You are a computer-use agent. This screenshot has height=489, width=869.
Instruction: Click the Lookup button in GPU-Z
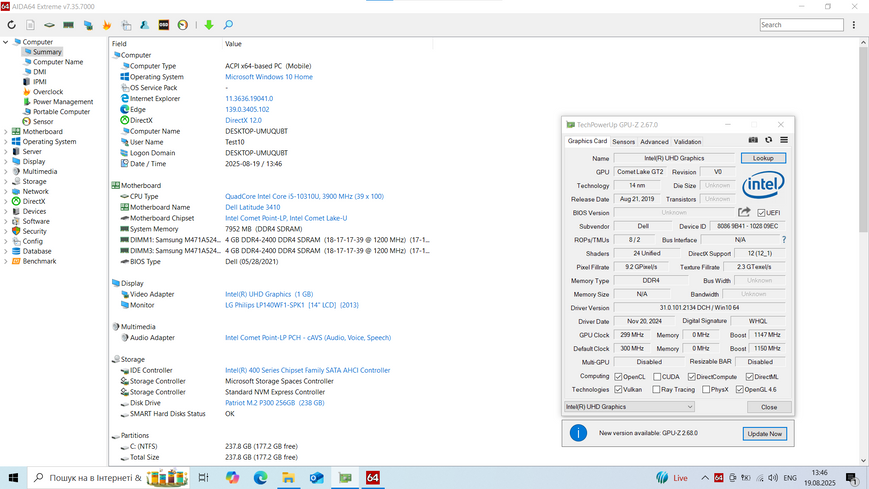(x=763, y=158)
